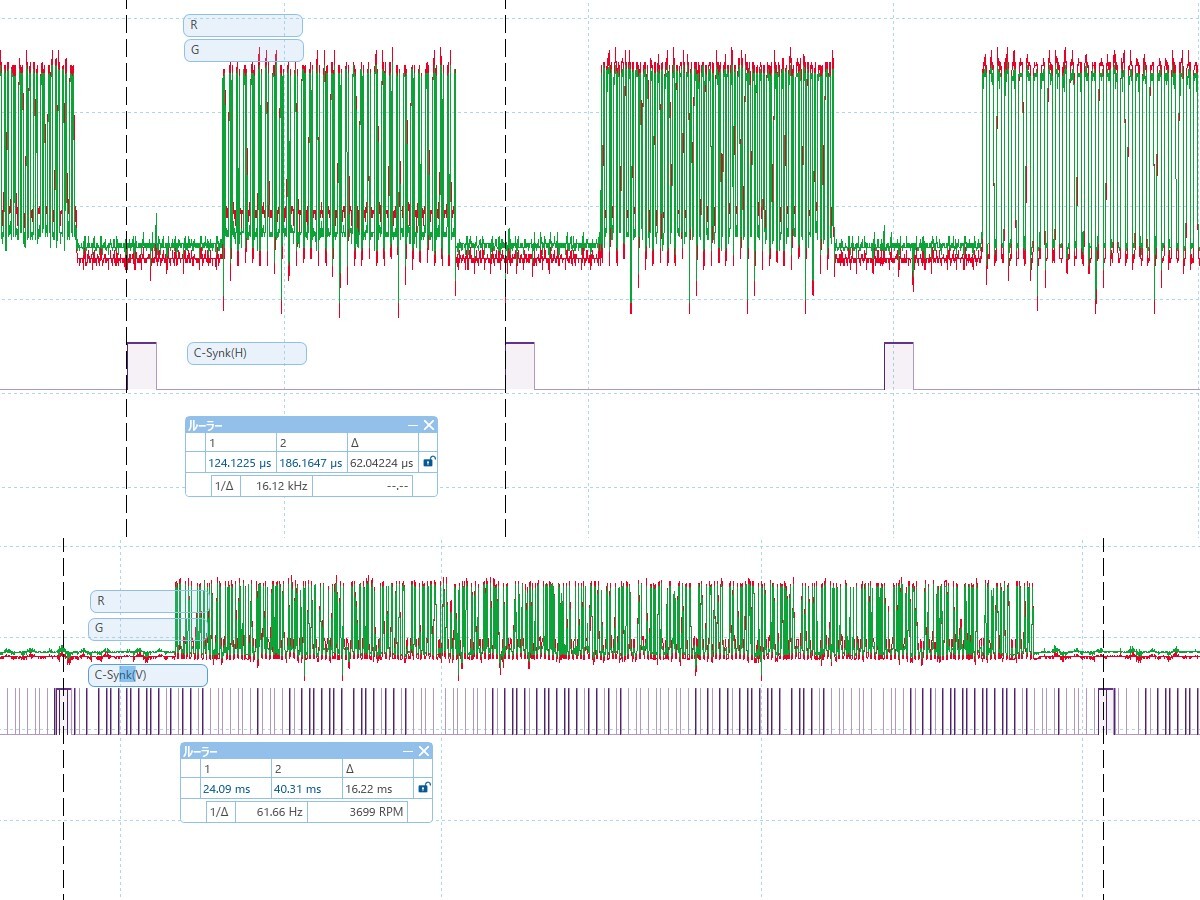1200x900 pixels.
Task: Select the C-Synk(H) channel label
Action: click(247, 353)
